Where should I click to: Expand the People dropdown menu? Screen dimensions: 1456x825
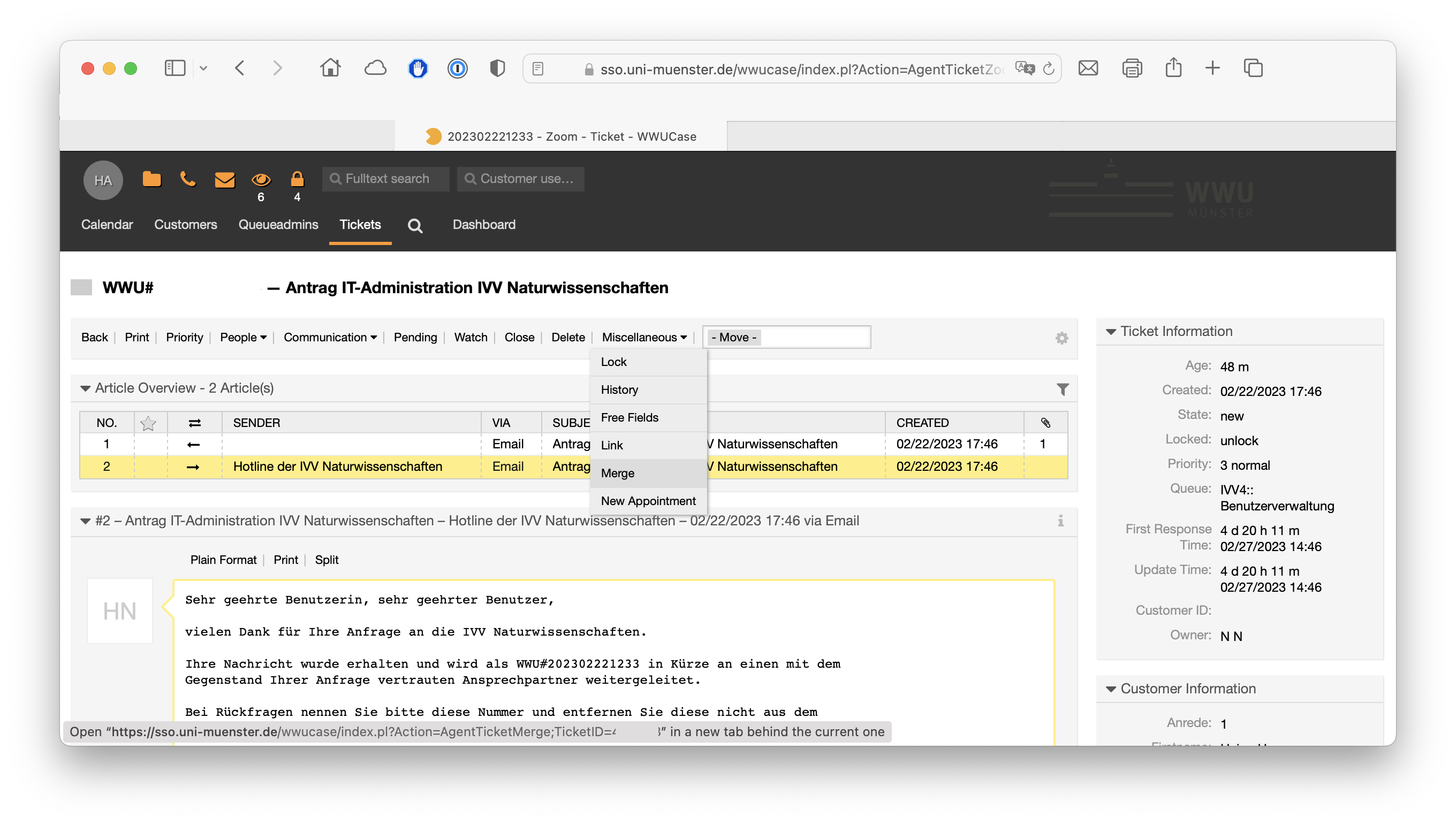tap(242, 337)
